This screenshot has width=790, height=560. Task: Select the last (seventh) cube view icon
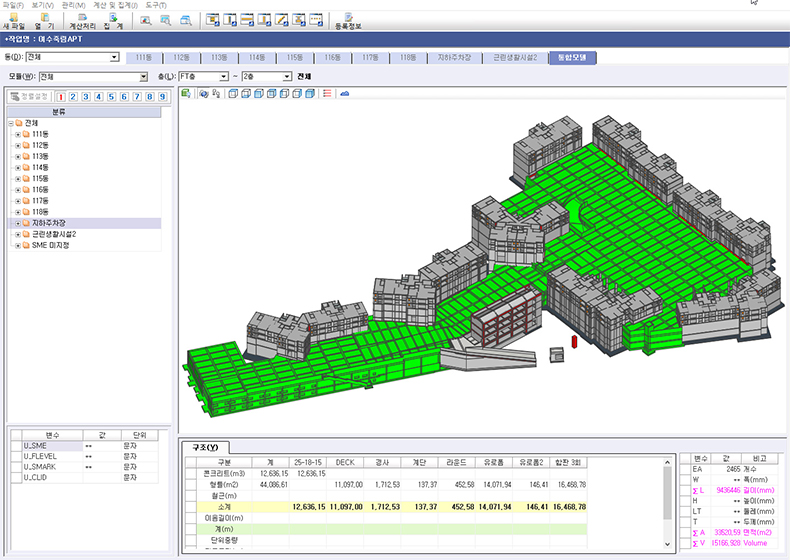click(310, 94)
